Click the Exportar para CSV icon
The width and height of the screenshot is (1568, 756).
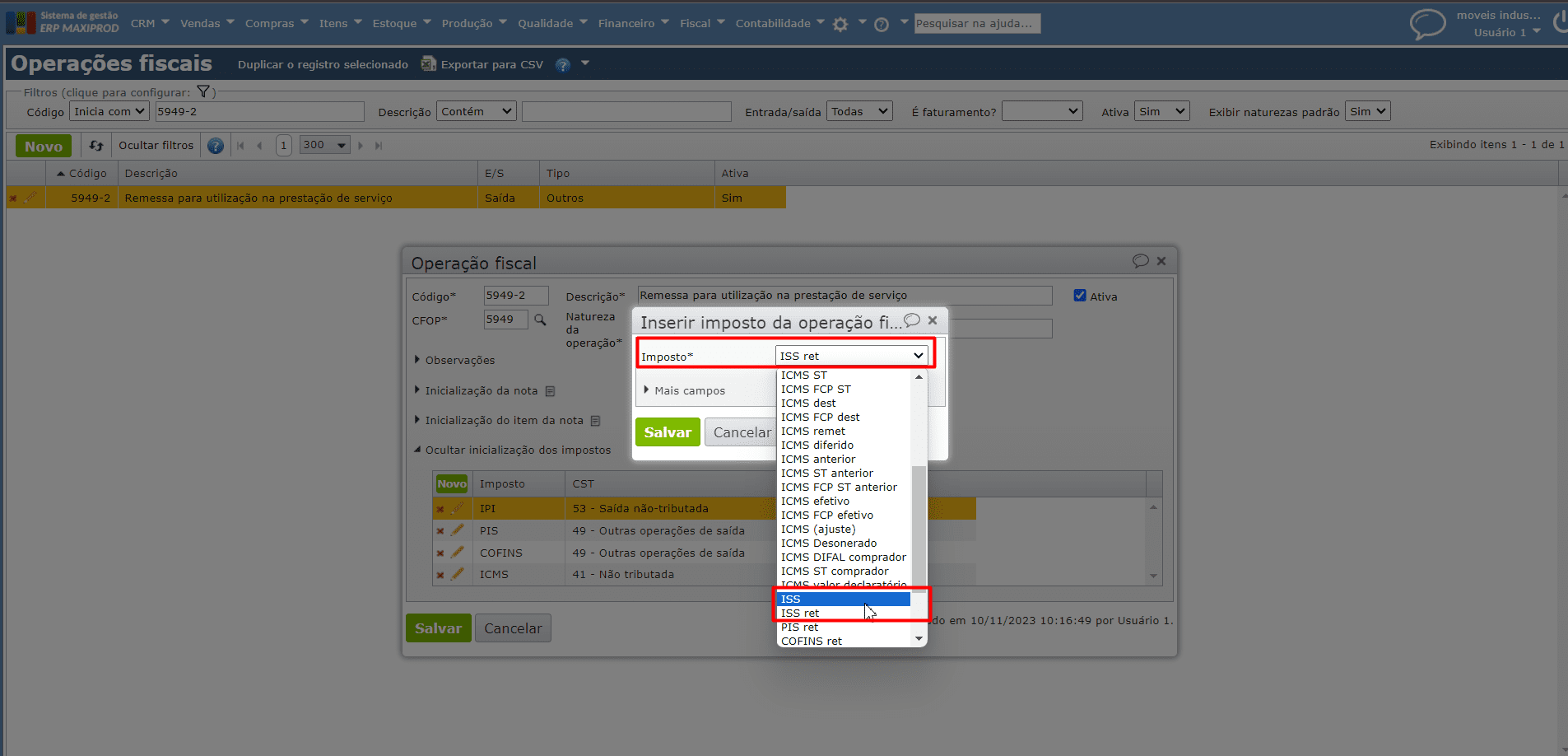pyautogui.click(x=428, y=63)
